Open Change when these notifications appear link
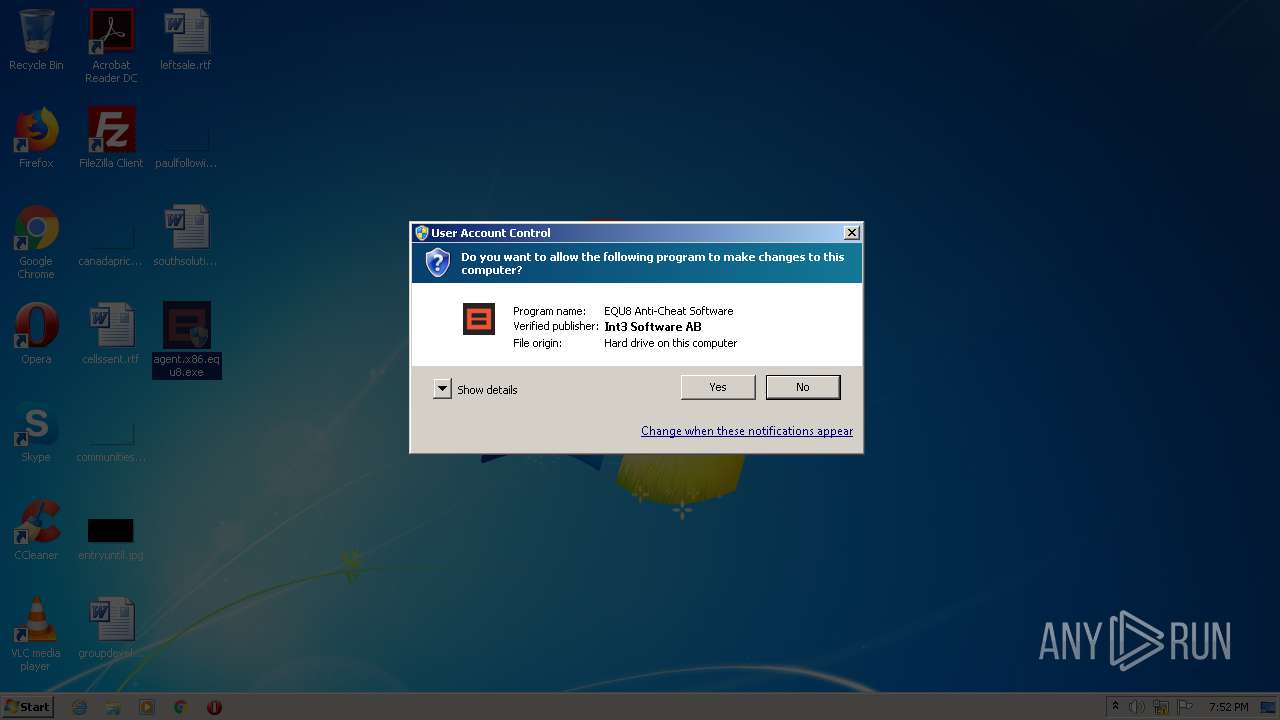The height and width of the screenshot is (720, 1280). (747, 431)
